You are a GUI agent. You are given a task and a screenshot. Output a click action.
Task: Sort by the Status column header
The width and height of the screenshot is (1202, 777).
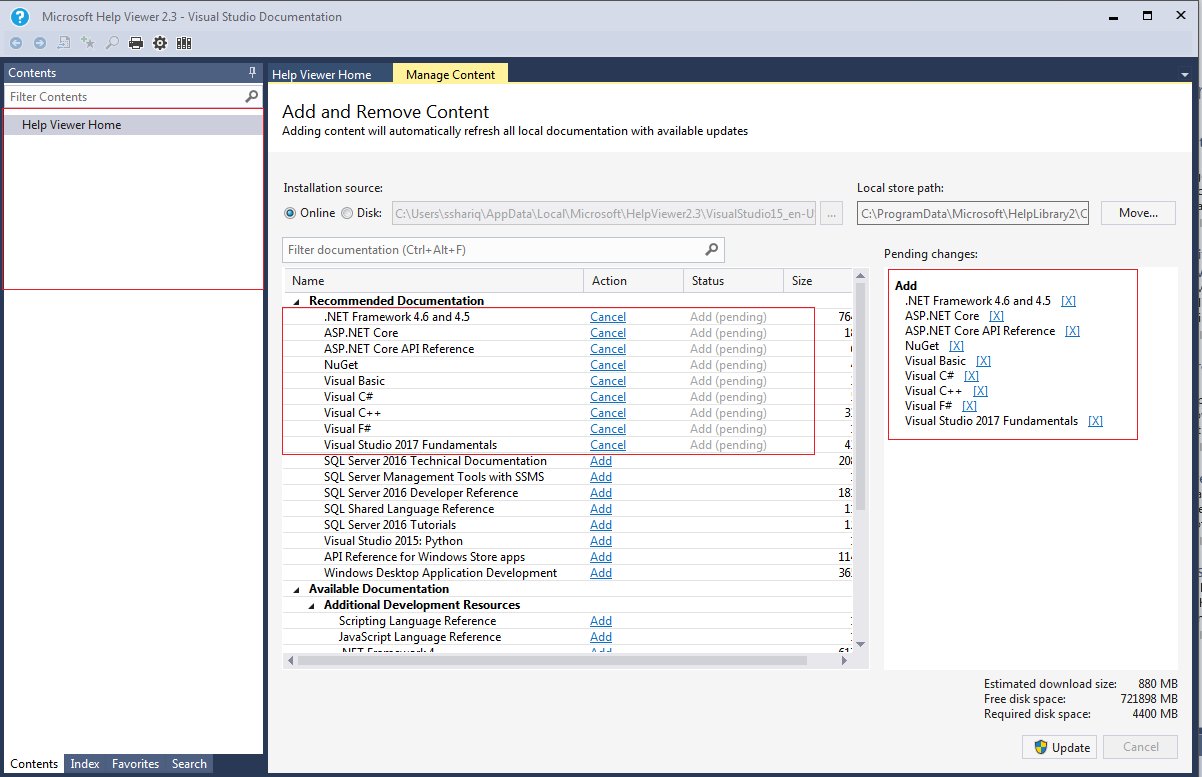[734, 281]
